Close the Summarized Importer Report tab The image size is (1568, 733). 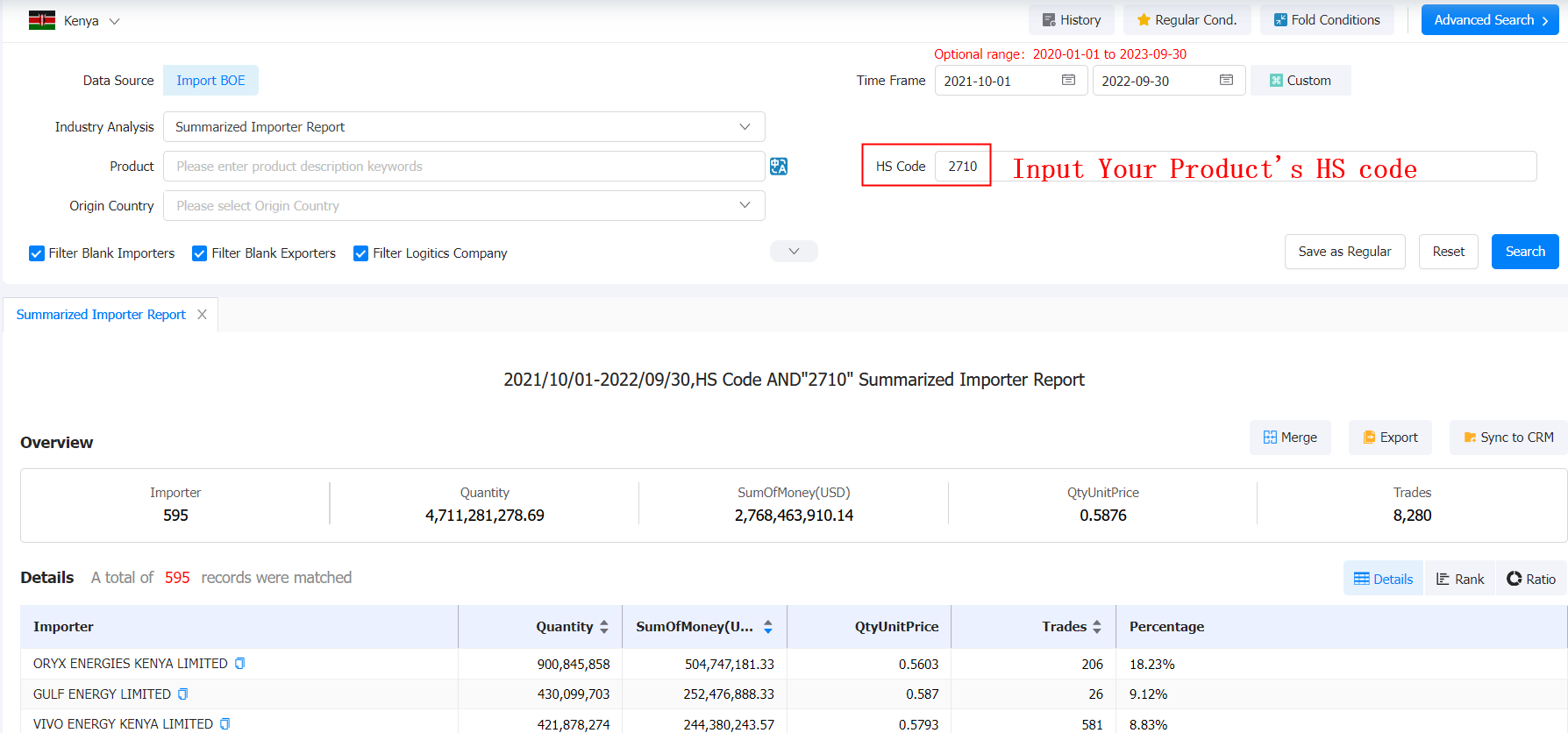click(202, 315)
